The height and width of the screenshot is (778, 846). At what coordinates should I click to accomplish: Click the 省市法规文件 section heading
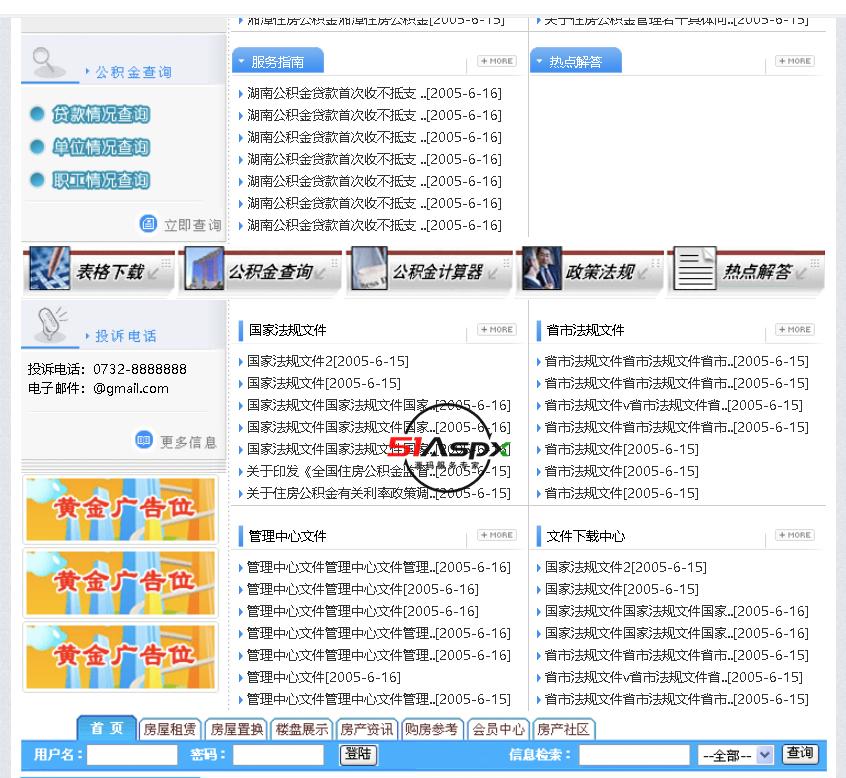(585, 330)
